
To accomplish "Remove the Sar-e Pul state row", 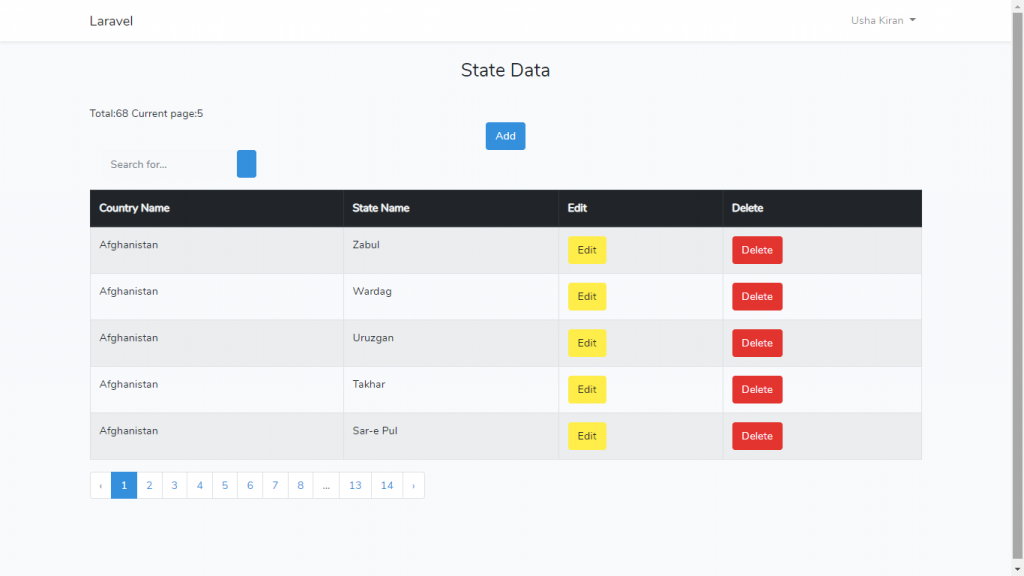I will coord(757,436).
